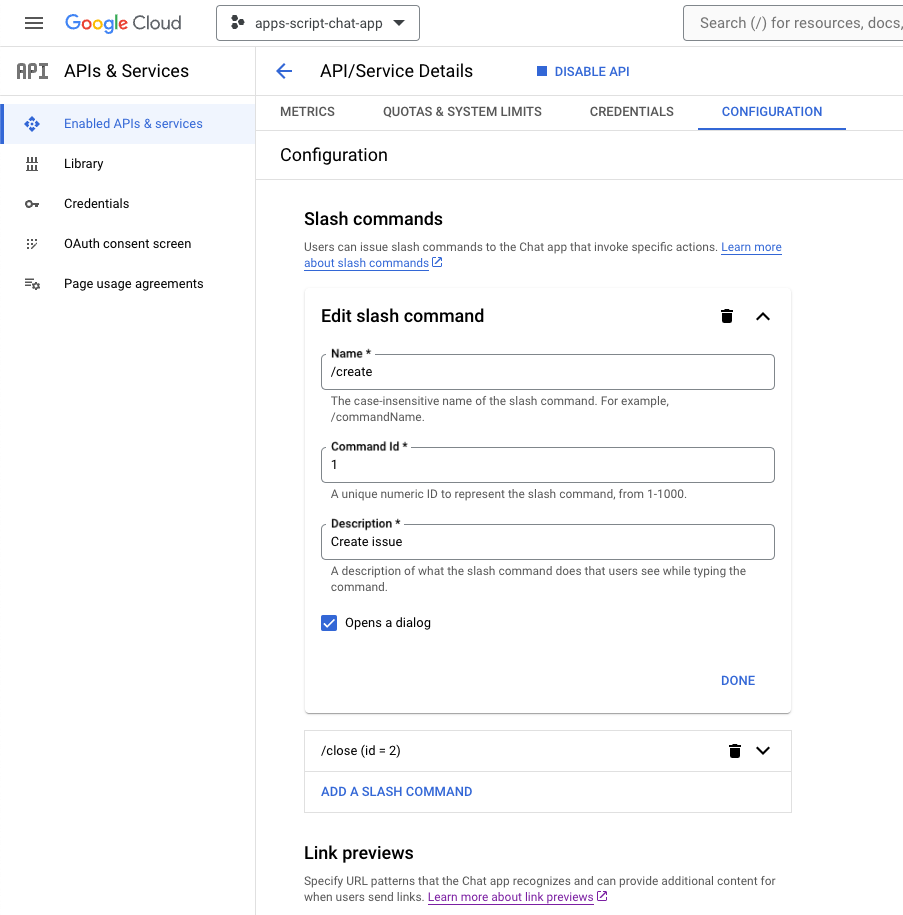This screenshot has width=903, height=915.
Task: Switch to the Quotas & System Limits tab
Action: (x=462, y=112)
